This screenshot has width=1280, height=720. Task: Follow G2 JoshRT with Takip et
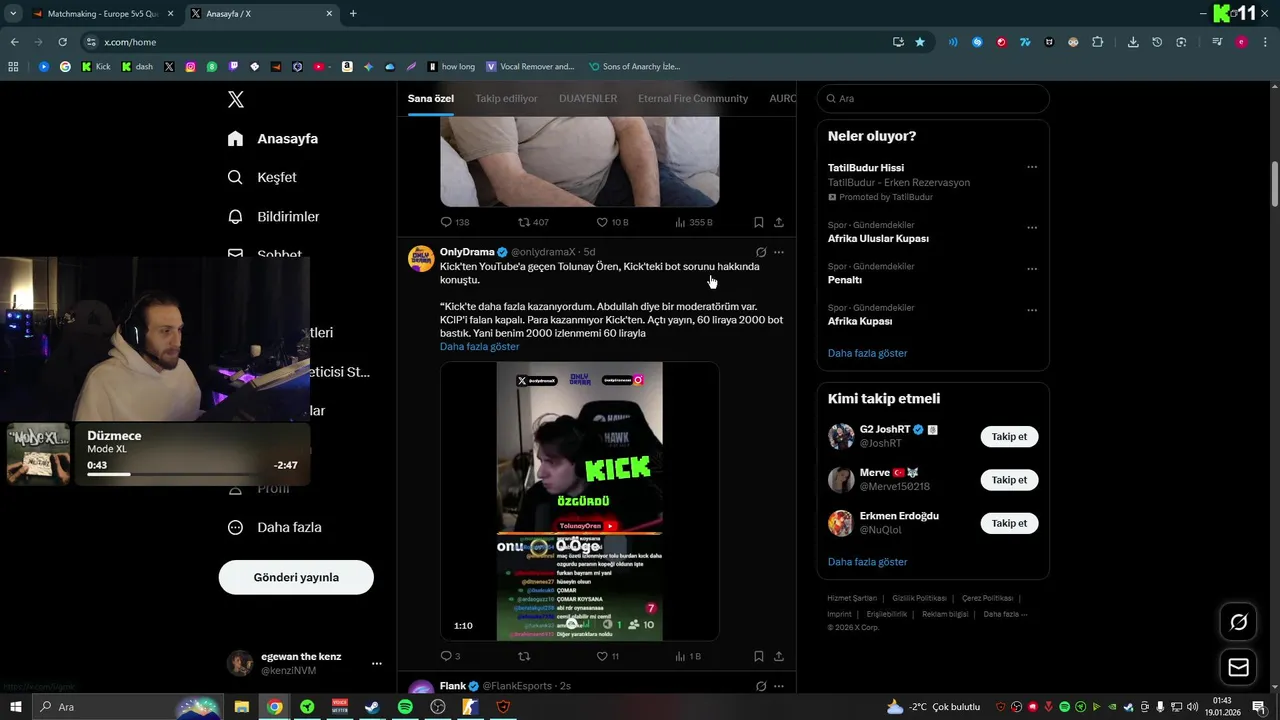point(1009,436)
